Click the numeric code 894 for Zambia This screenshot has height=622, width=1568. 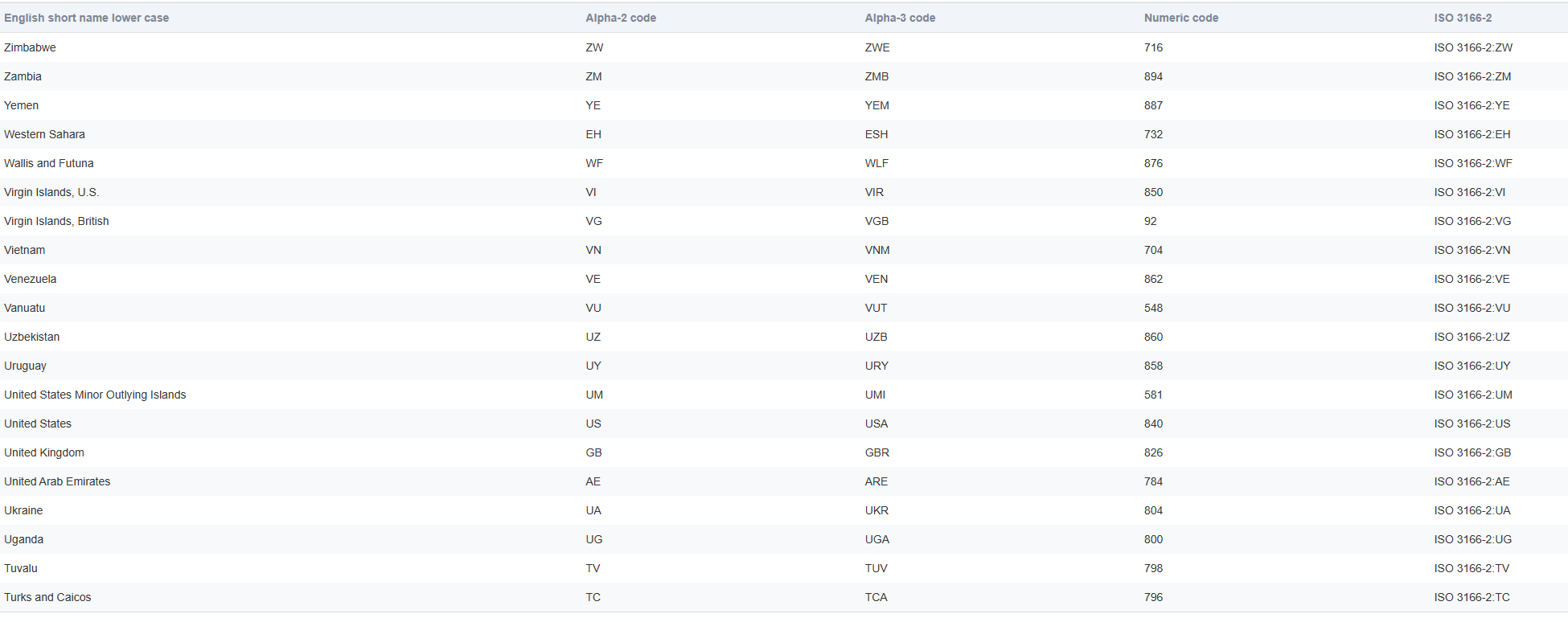(x=1153, y=76)
